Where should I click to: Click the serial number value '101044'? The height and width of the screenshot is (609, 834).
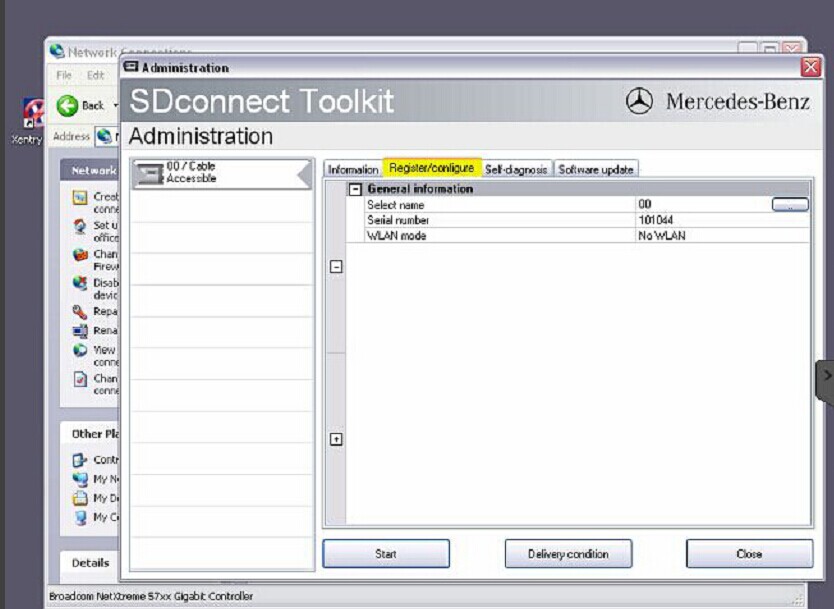pyautogui.click(x=656, y=220)
